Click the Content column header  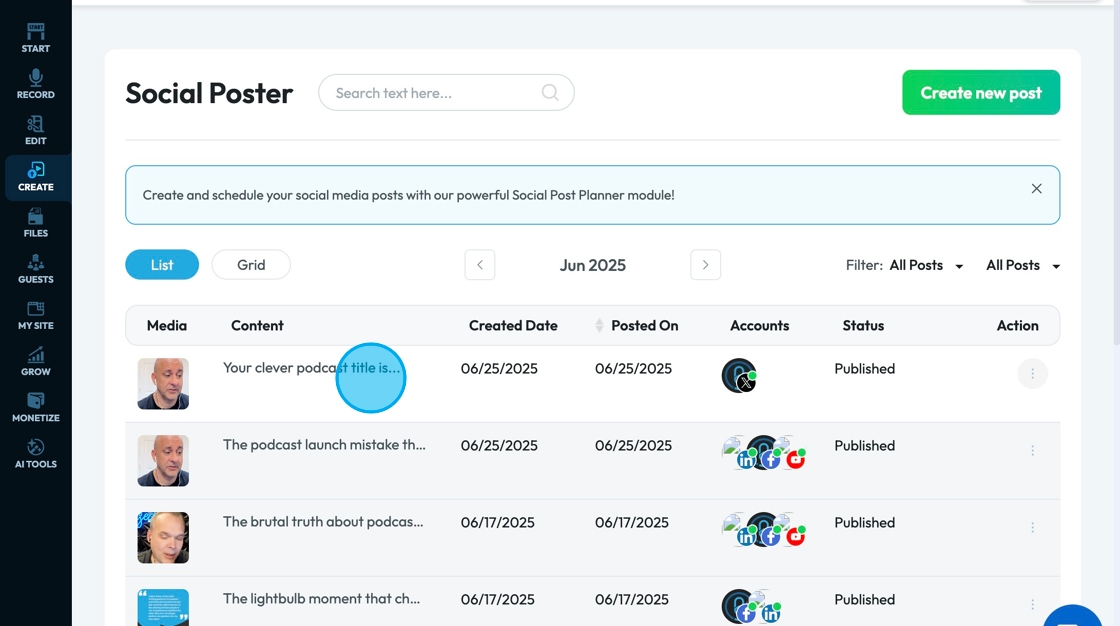click(x=257, y=326)
